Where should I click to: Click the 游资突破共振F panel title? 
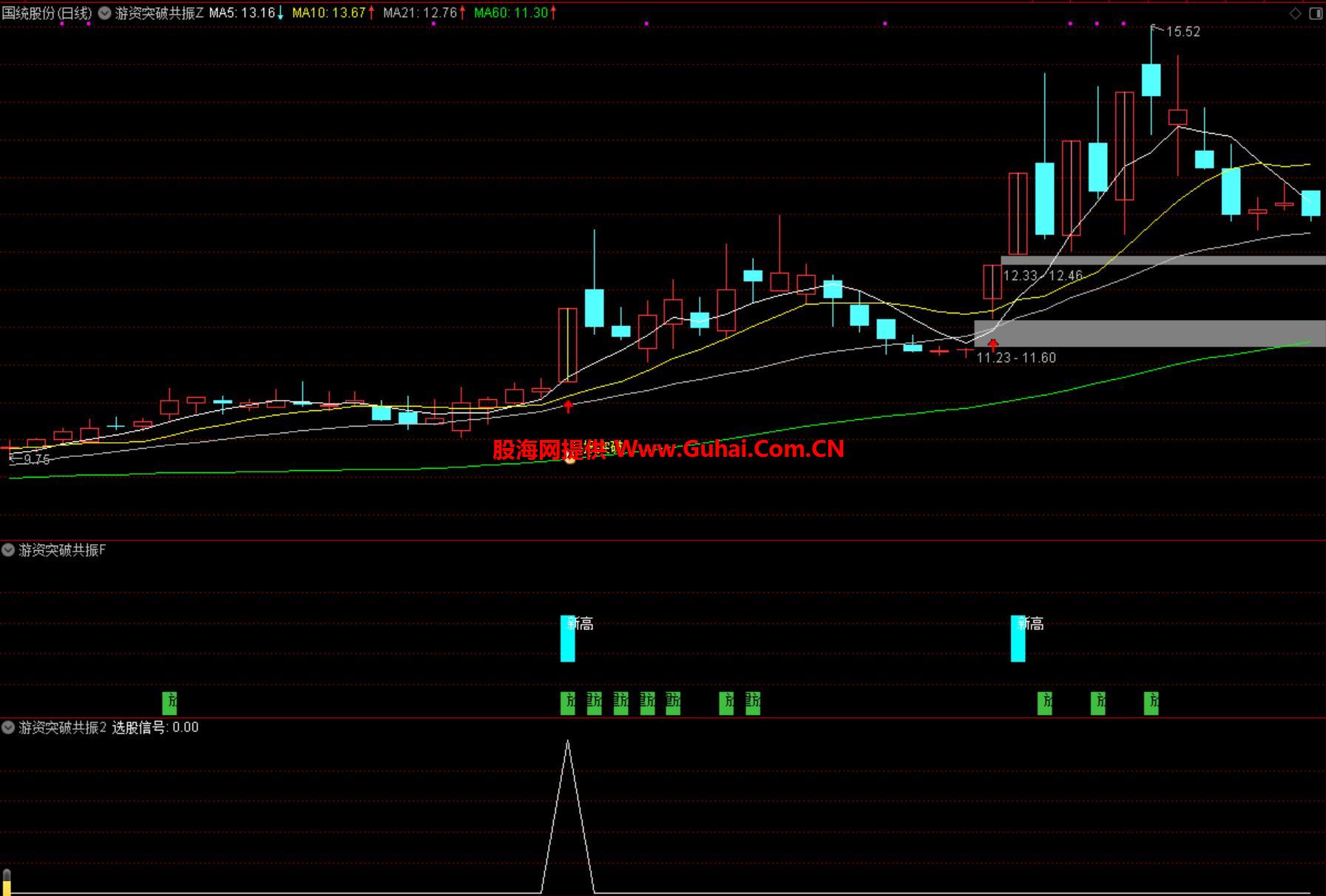pos(62,550)
